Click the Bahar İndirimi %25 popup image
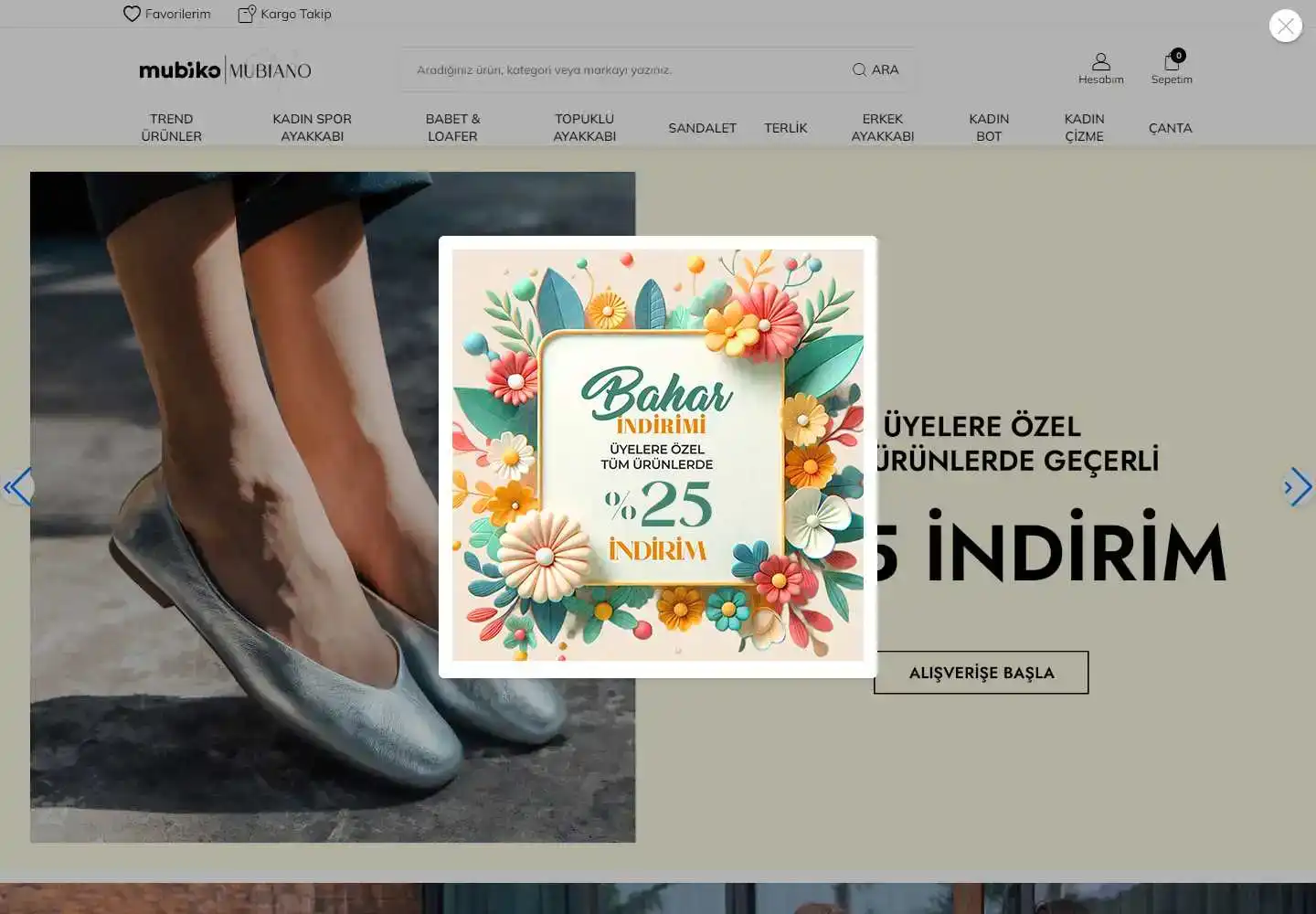The image size is (1316, 914). [658, 455]
